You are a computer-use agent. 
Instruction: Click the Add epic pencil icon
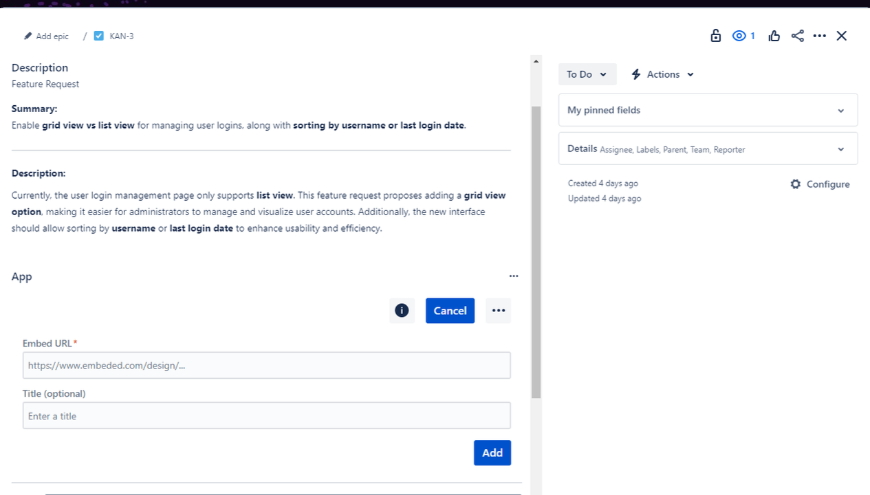tap(28, 36)
